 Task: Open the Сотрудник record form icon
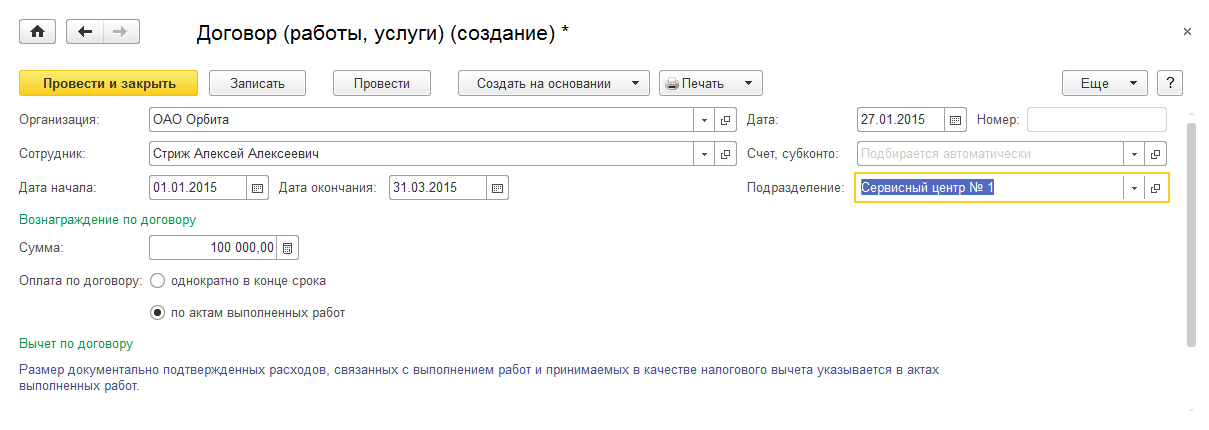point(727,154)
